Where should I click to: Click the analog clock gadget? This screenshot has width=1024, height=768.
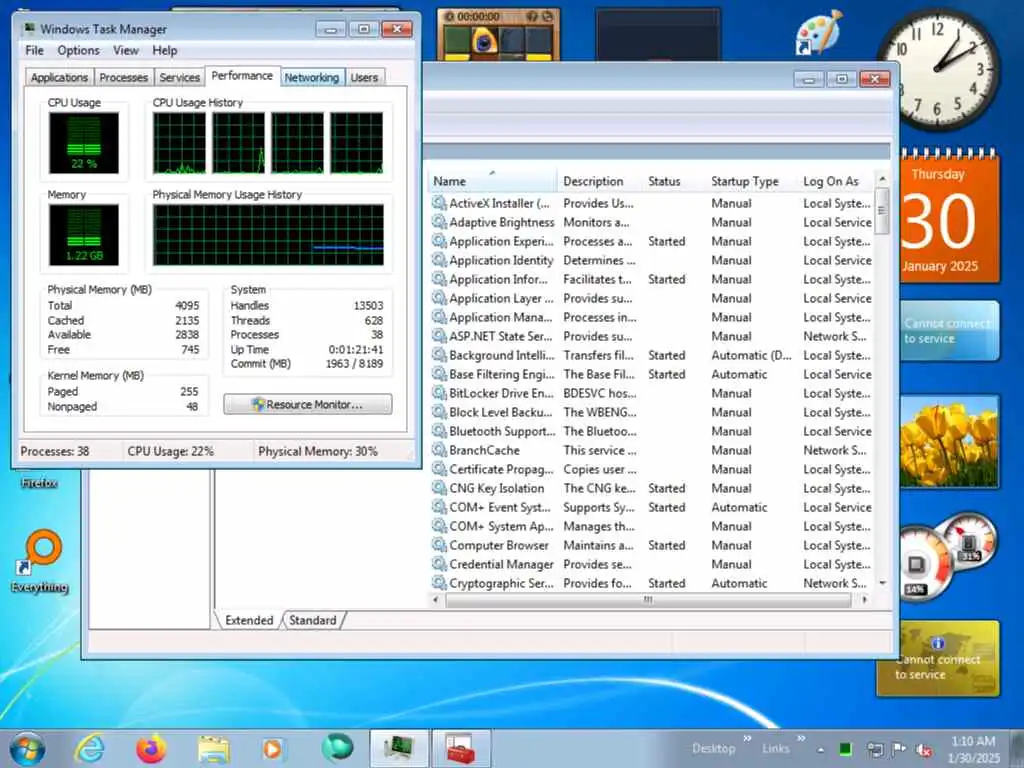point(938,69)
